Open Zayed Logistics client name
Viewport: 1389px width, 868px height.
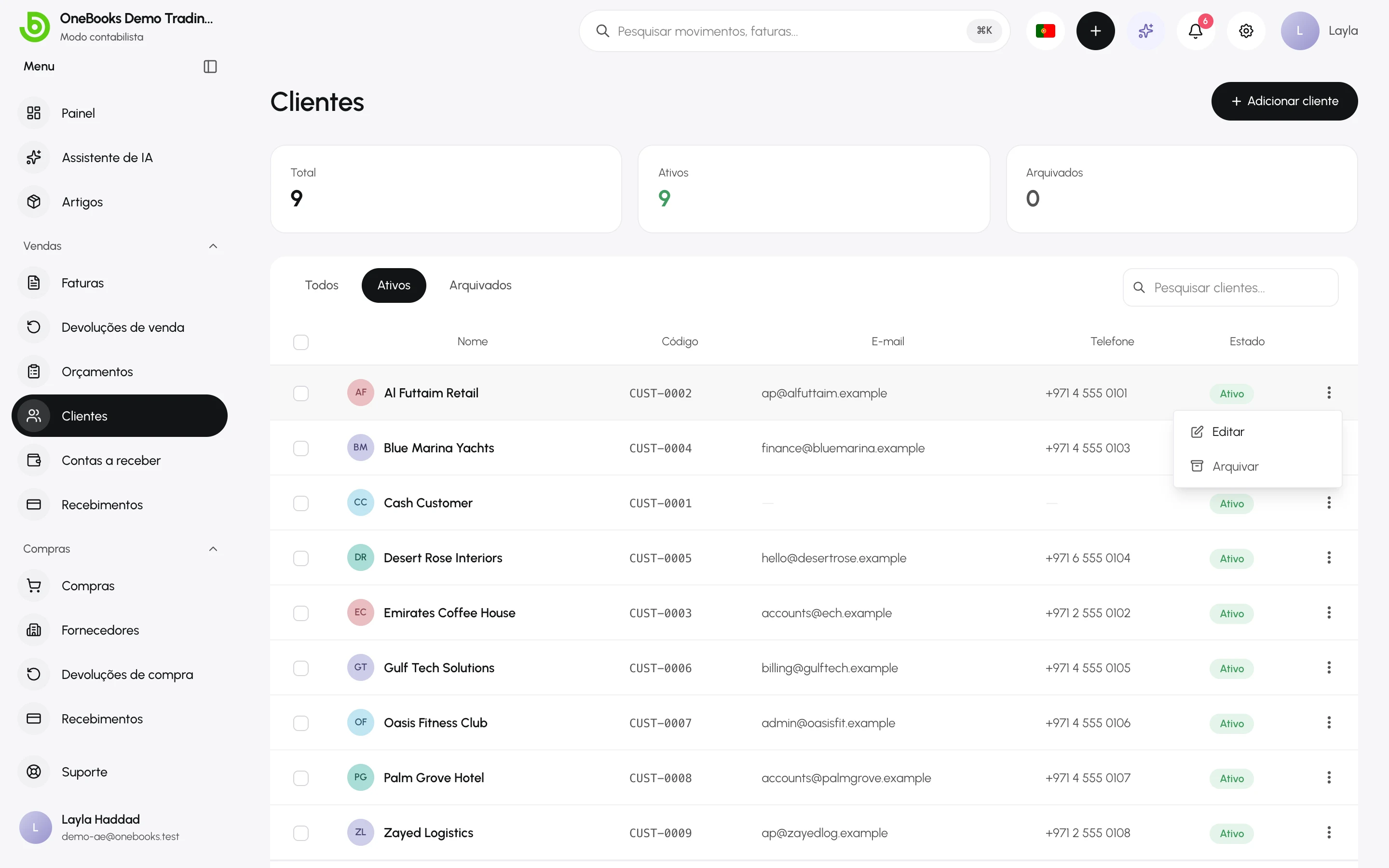428,833
